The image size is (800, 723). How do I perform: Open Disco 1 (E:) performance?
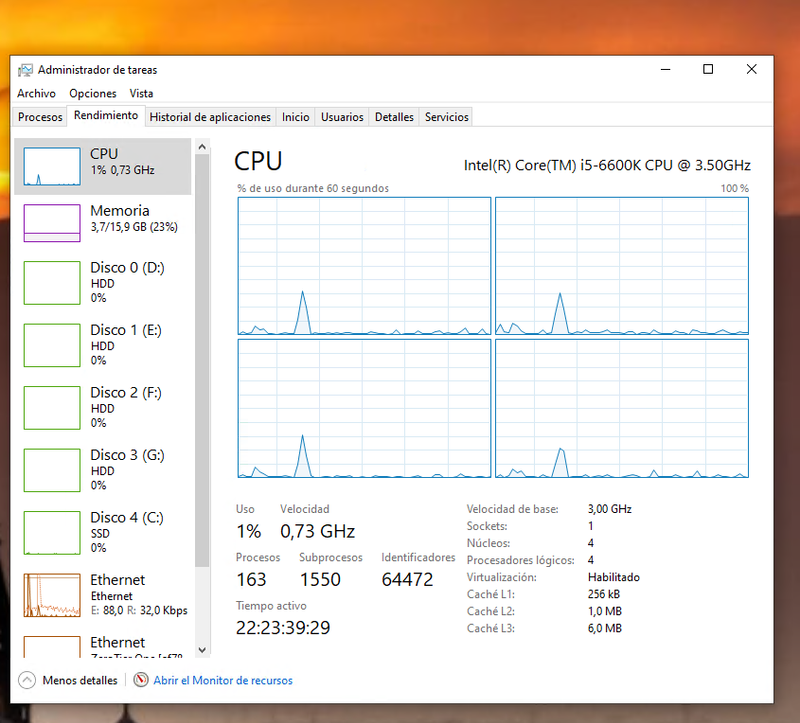[x=103, y=345]
